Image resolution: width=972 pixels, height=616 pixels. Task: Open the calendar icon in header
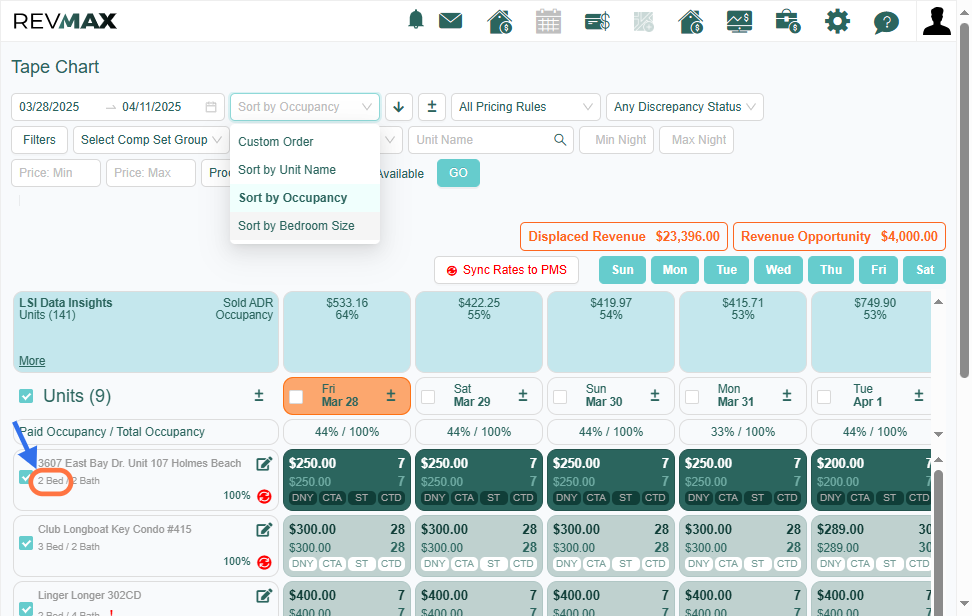(x=548, y=22)
